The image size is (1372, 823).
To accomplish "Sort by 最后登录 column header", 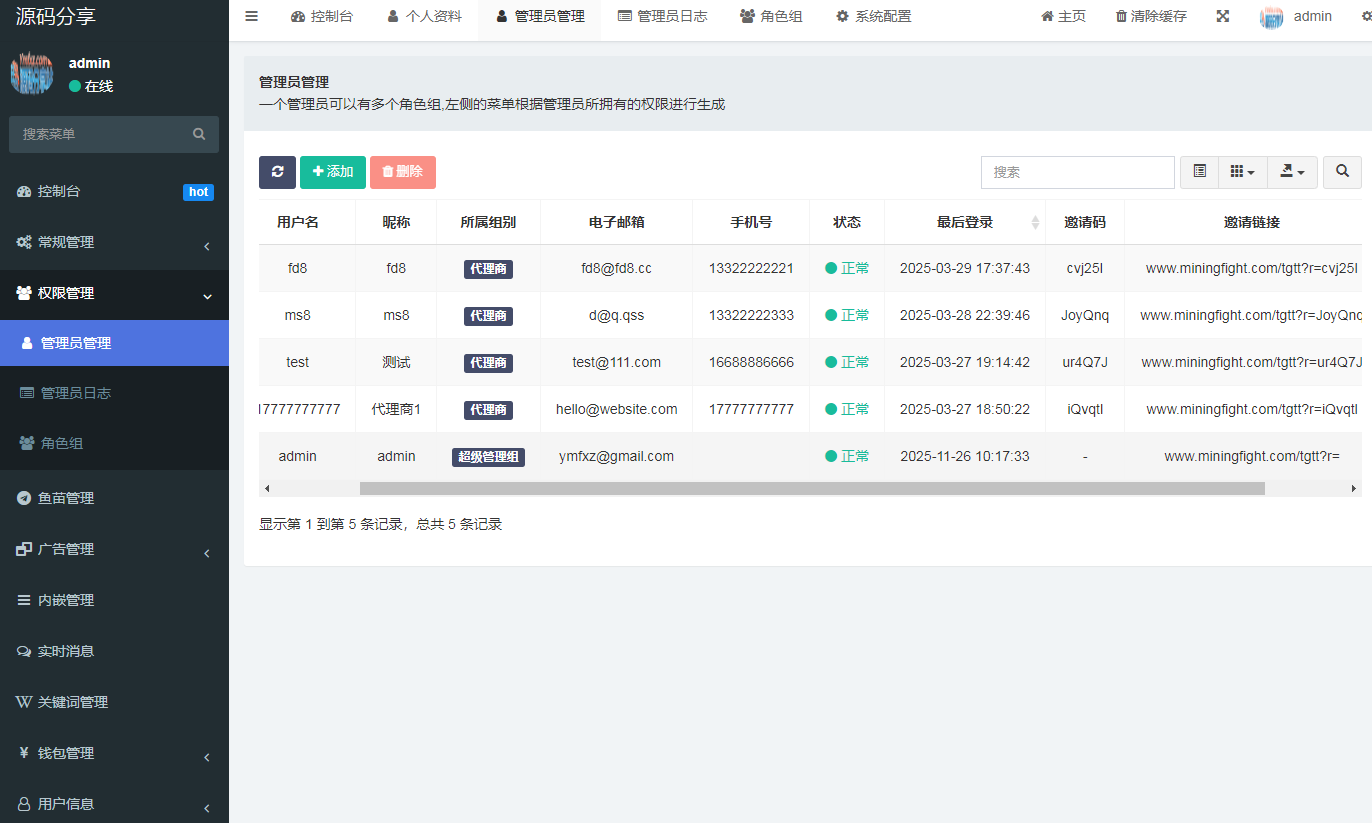I will (965, 222).
